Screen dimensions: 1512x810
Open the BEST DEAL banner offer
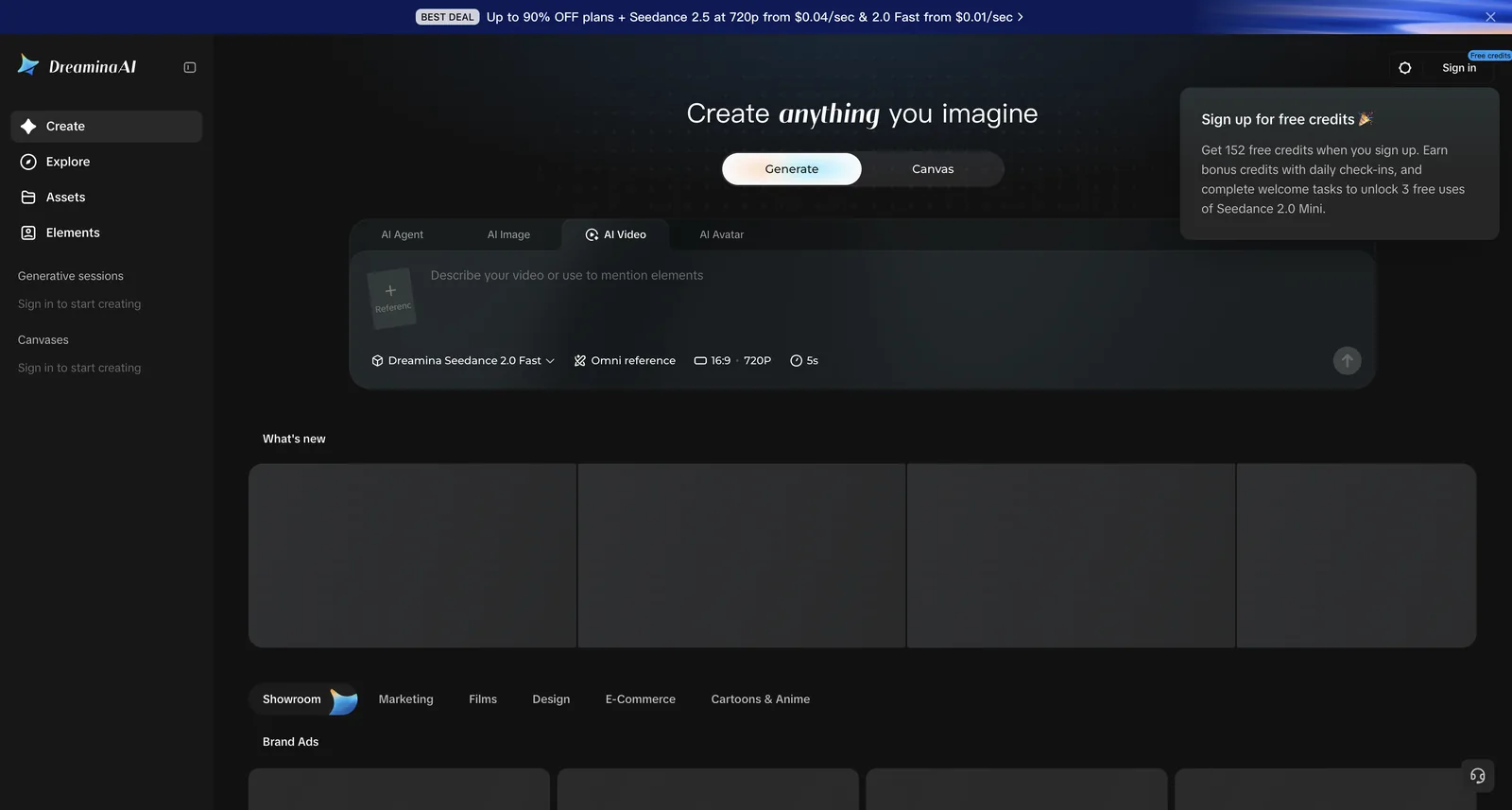pos(719,17)
